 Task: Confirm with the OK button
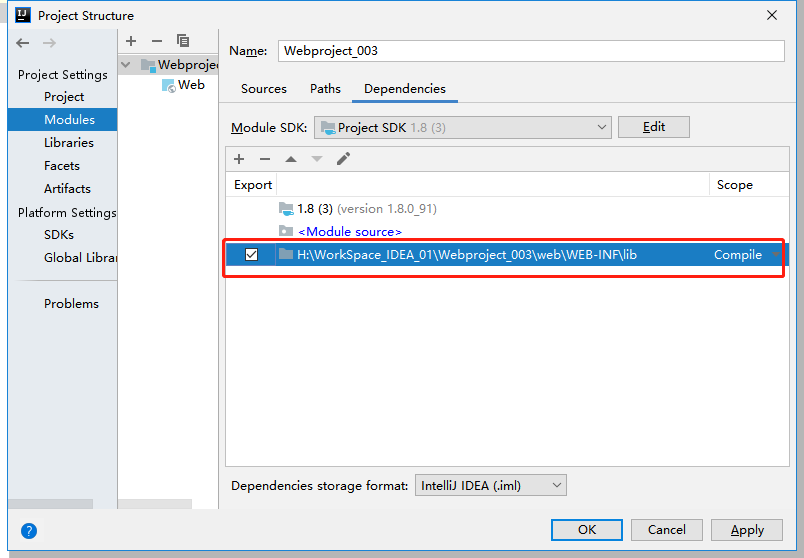pyautogui.click(x=587, y=530)
